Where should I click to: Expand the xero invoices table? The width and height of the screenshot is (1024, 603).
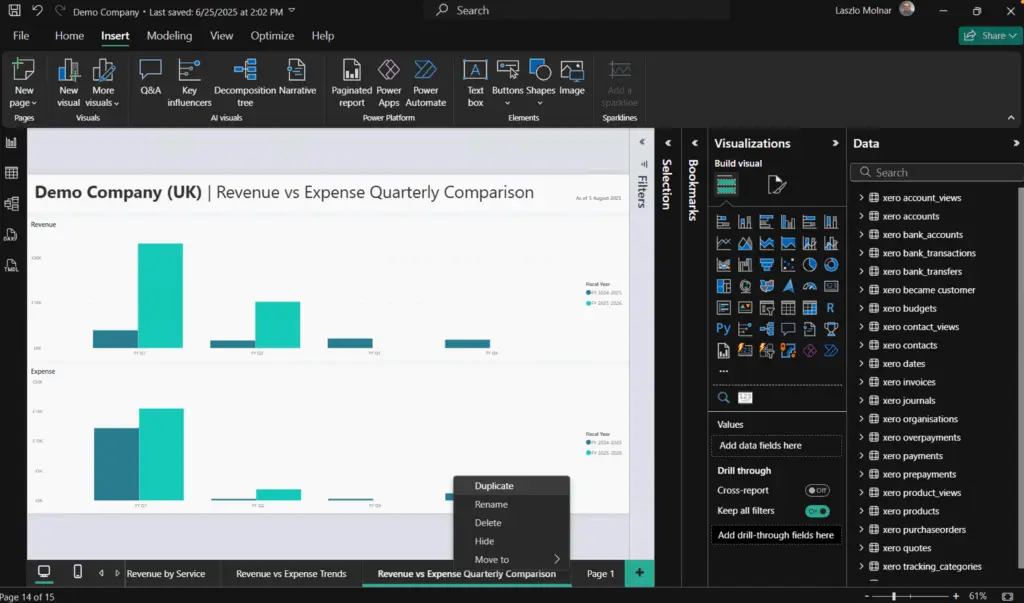862,382
